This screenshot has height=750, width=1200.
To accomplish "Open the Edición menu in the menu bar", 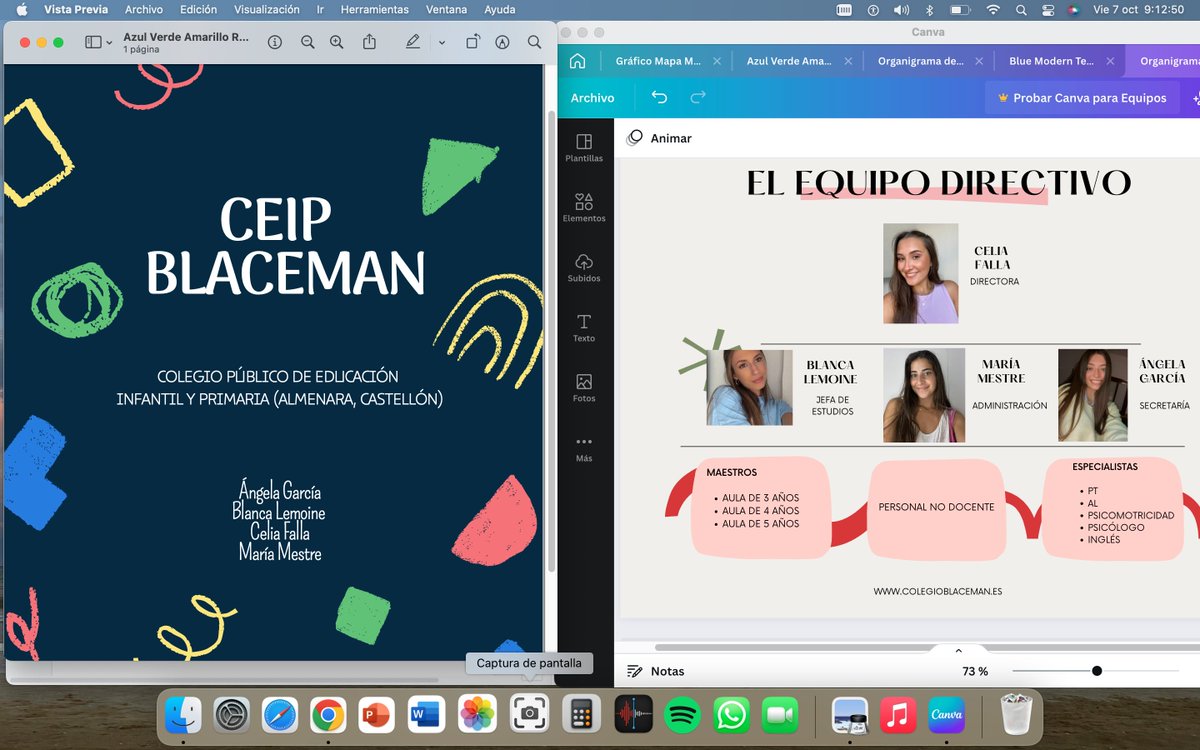I will click(x=198, y=10).
